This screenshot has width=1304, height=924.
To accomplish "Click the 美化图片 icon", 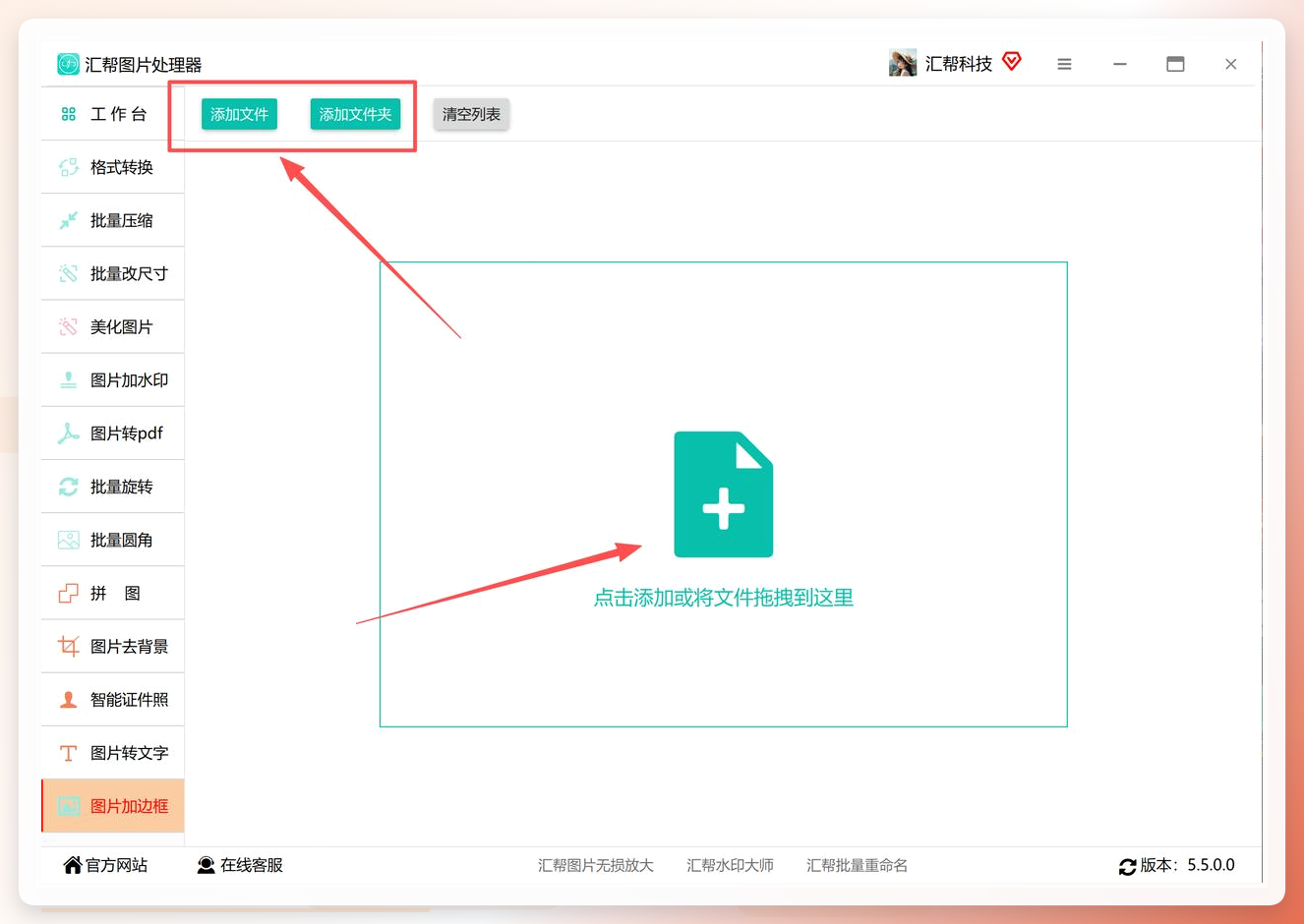I will (x=68, y=326).
